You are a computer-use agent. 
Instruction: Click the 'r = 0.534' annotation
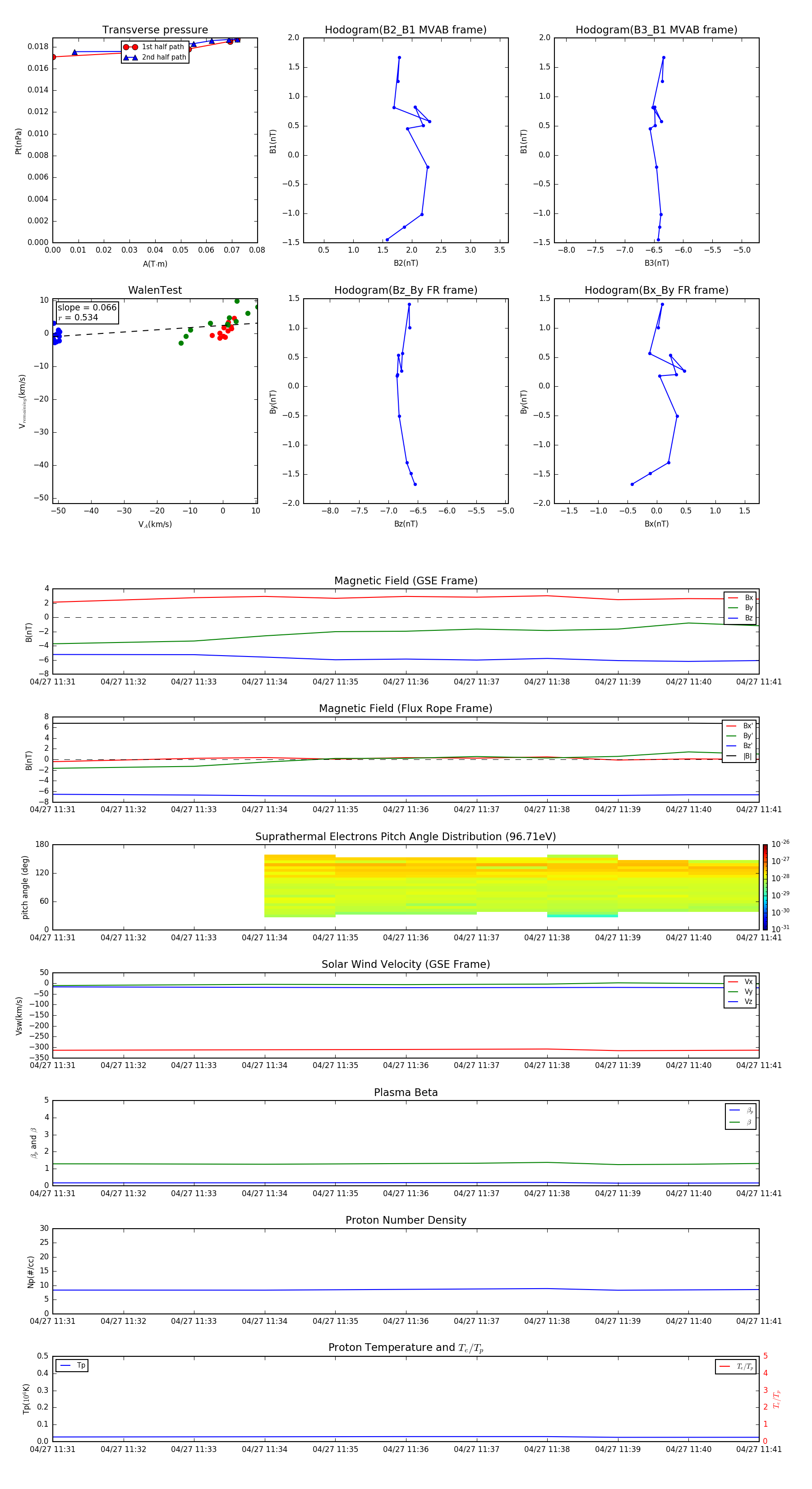click(78, 317)
